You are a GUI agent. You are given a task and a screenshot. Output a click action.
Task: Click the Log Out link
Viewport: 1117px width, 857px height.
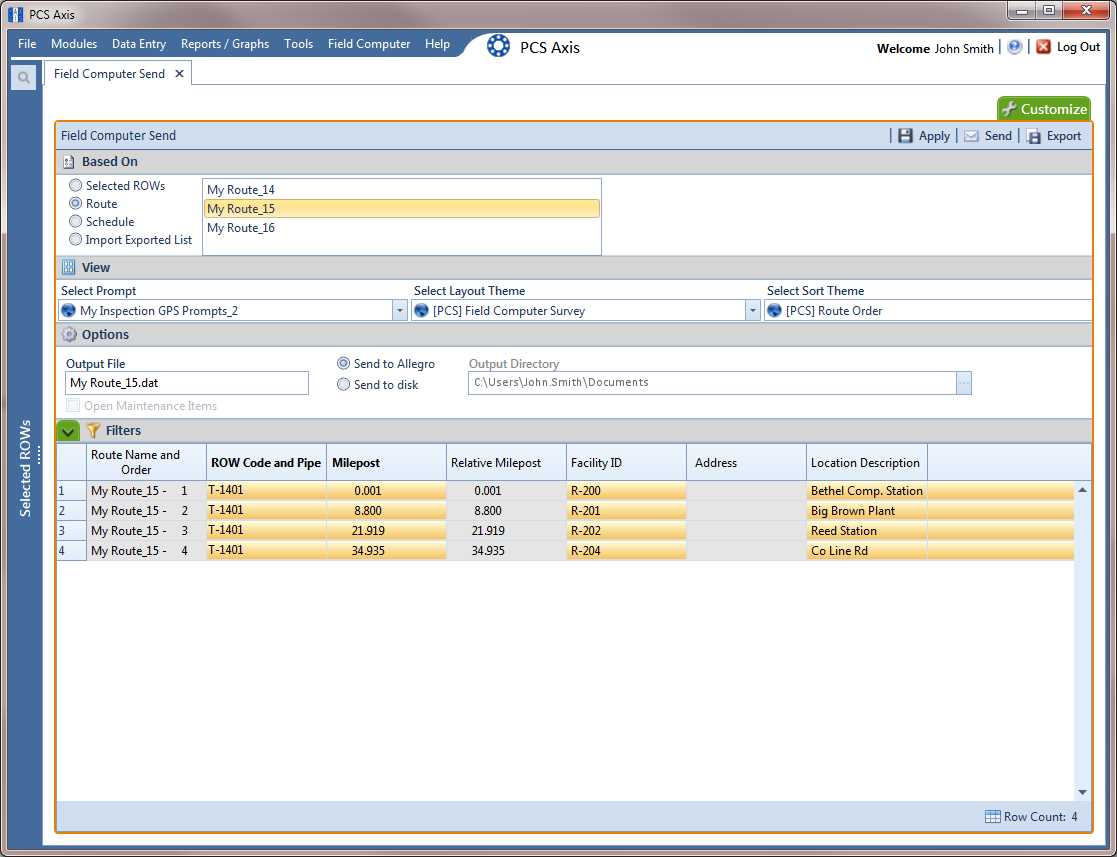(x=1079, y=47)
